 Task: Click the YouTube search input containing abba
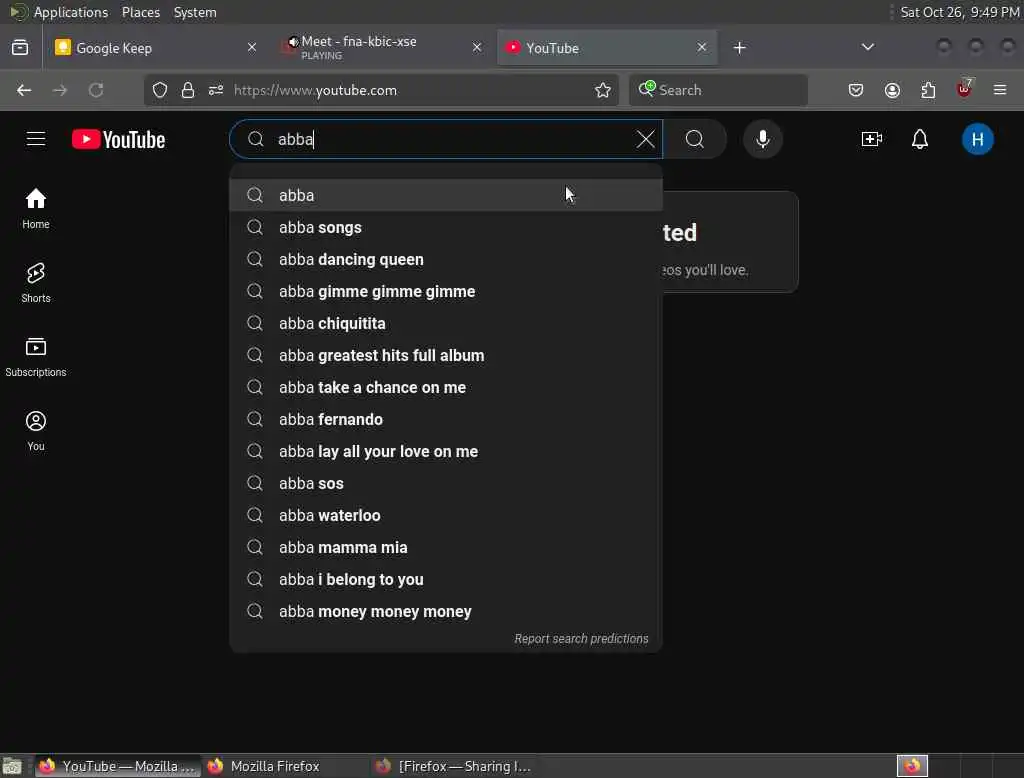point(446,139)
